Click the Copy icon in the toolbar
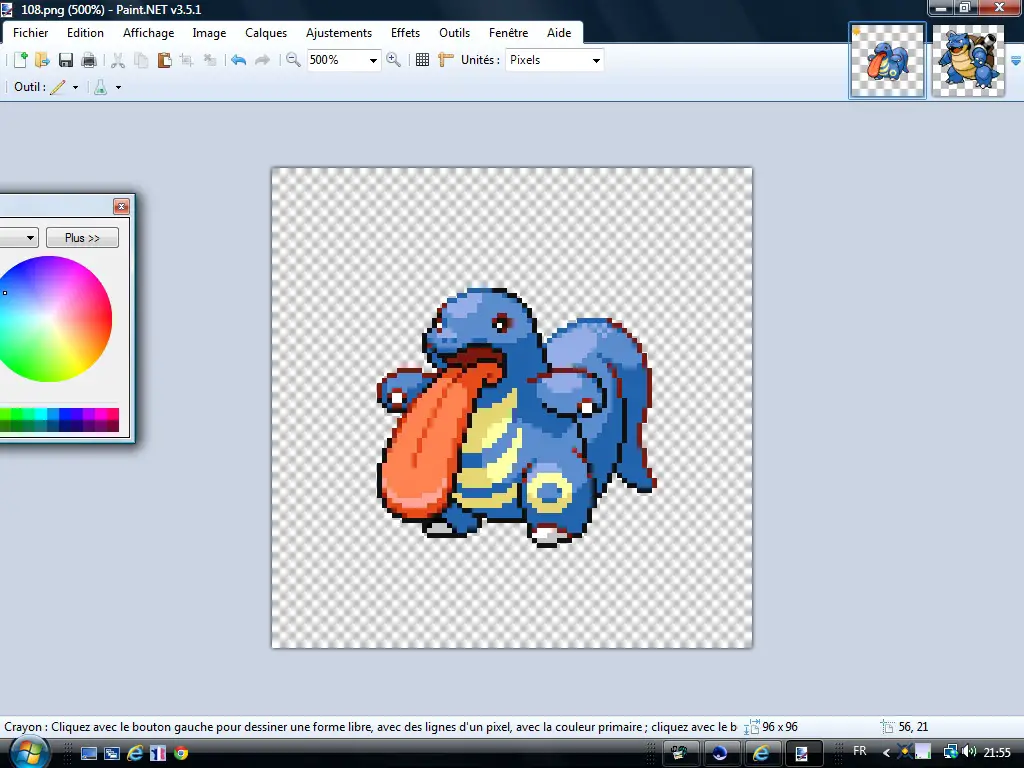Viewport: 1024px width, 768px height. 140,60
